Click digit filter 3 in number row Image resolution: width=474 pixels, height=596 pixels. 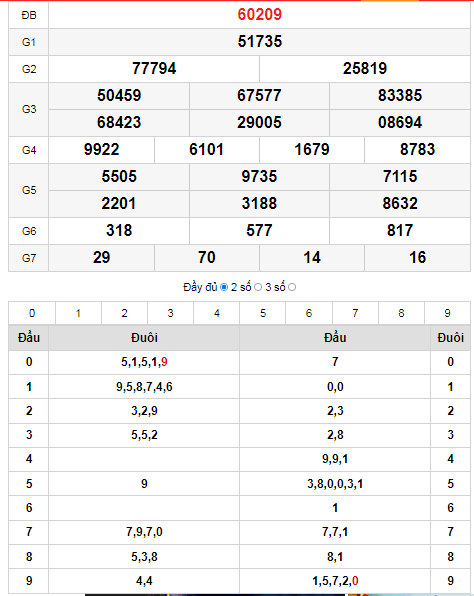click(170, 313)
